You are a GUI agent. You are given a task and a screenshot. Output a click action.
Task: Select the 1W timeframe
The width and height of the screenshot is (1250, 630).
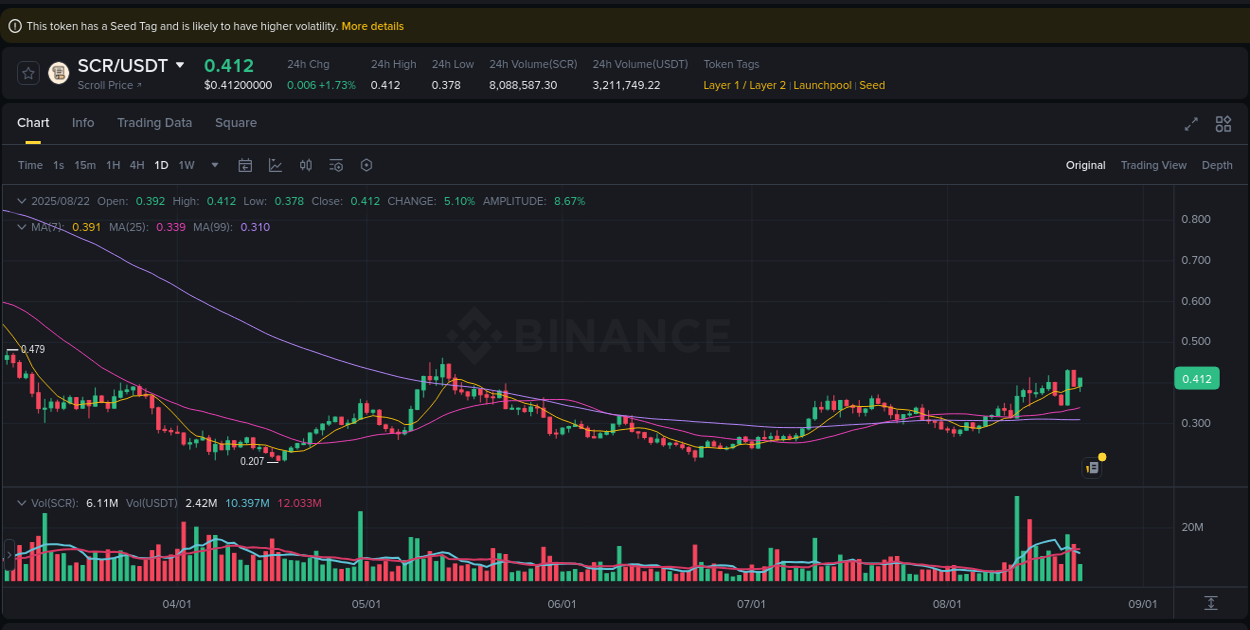click(186, 165)
